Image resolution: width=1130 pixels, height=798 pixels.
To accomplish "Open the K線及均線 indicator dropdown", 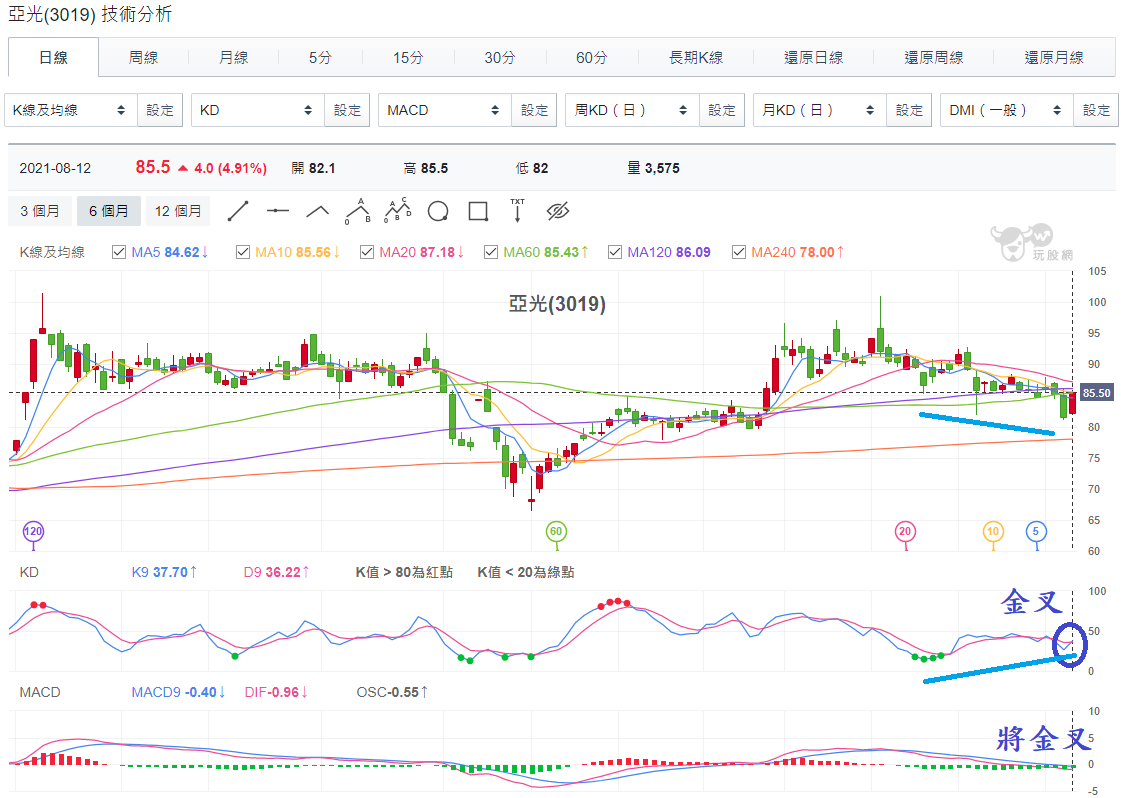I will [71, 110].
